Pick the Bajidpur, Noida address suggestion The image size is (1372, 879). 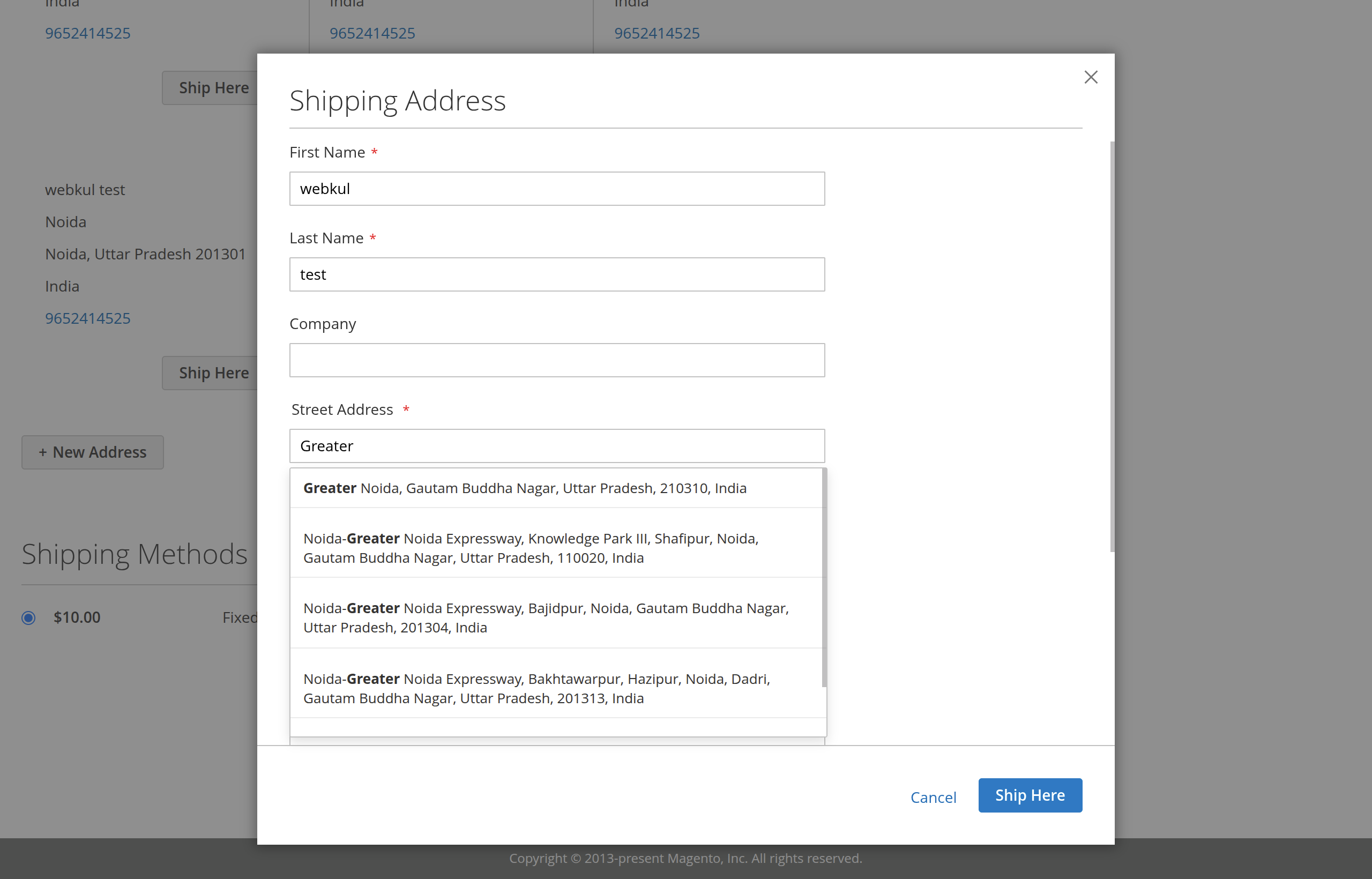tap(556, 617)
